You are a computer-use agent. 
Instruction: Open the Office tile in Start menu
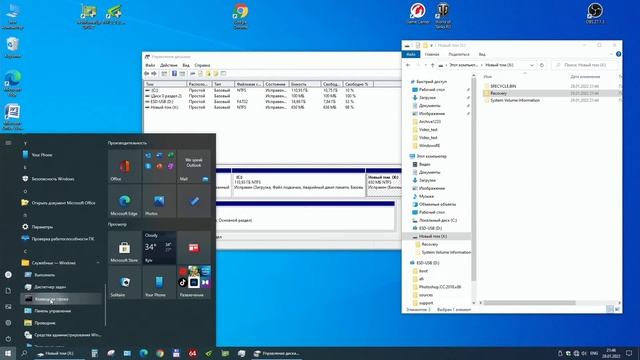[x=124, y=166]
